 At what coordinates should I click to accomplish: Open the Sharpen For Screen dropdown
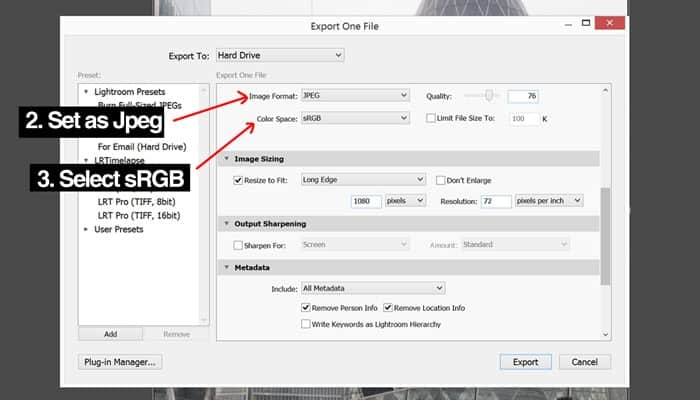(355, 245)
